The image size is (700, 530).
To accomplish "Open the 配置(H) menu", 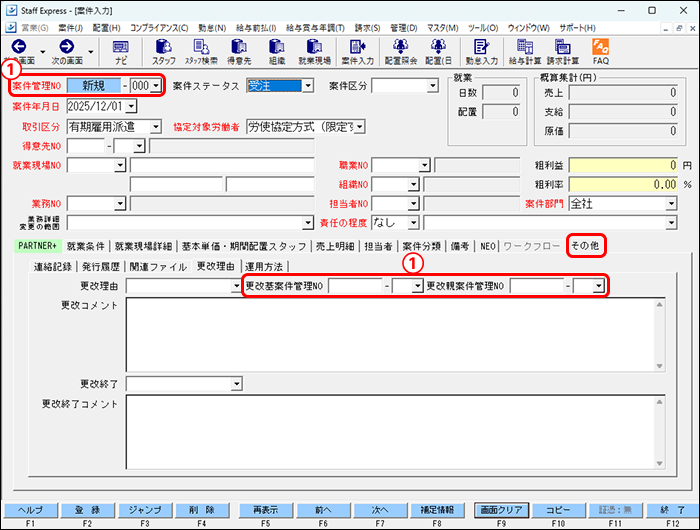I will (107, 28).
